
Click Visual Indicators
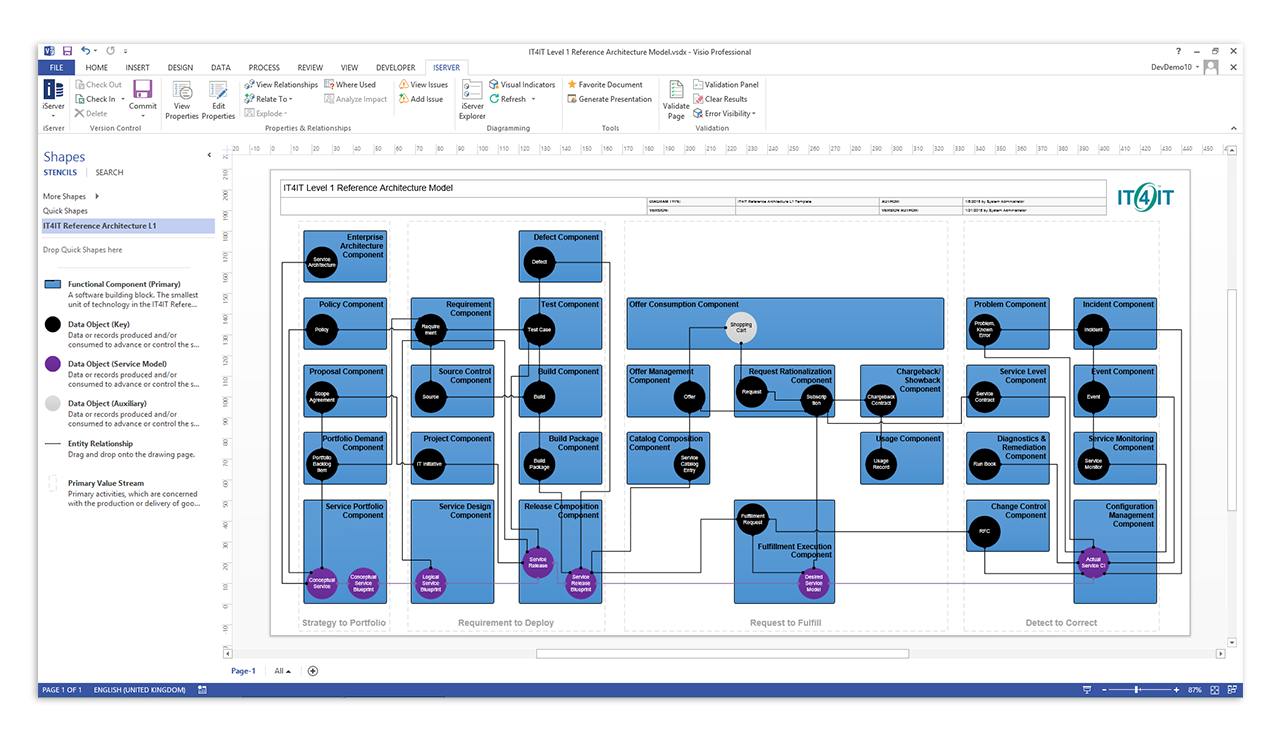522,85
